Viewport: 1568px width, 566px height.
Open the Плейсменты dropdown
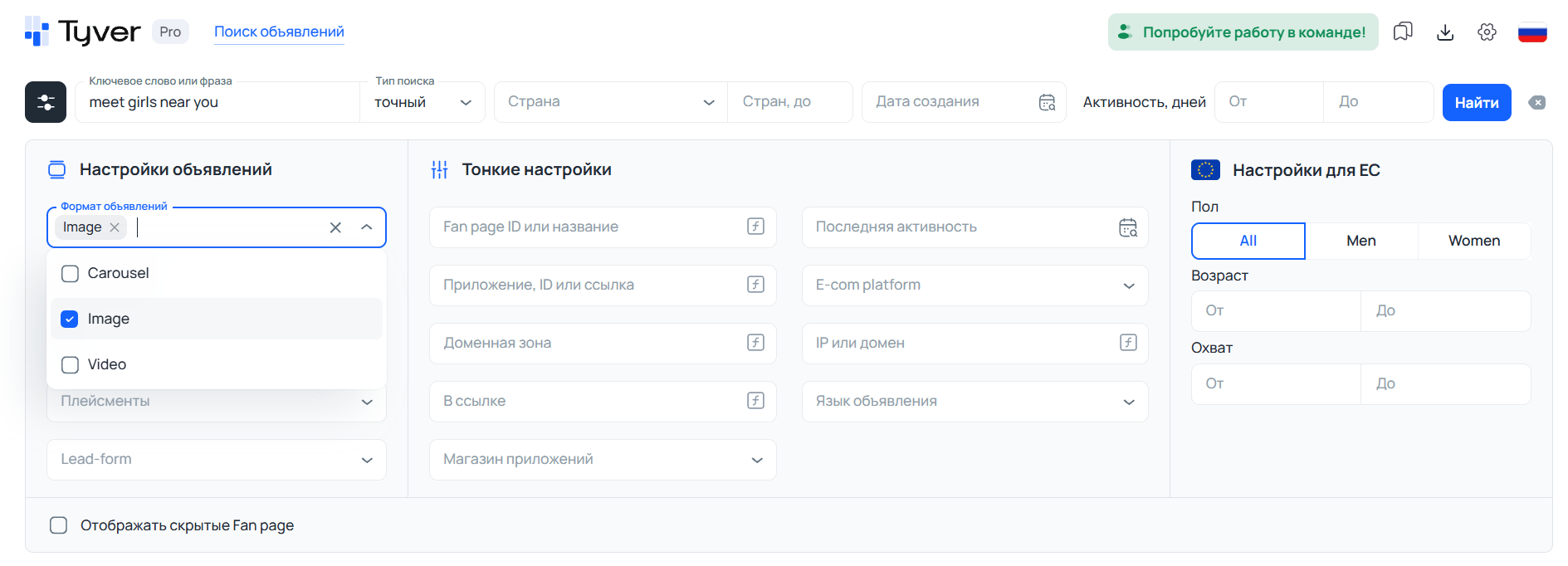click(217, 402)
